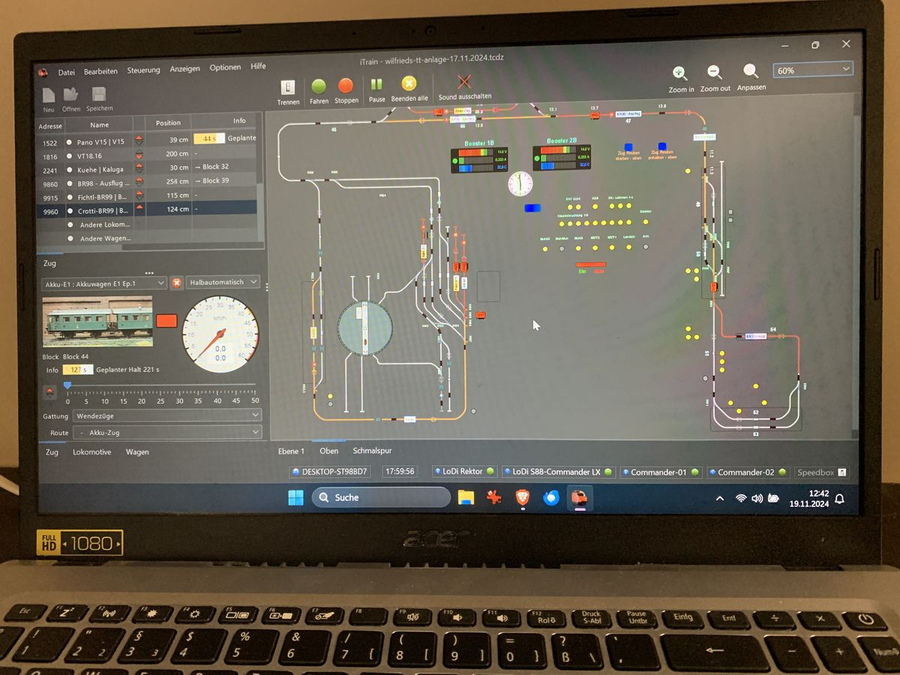
Task: Click direction arrows in VT18.16 row
Action: point(139,154)
